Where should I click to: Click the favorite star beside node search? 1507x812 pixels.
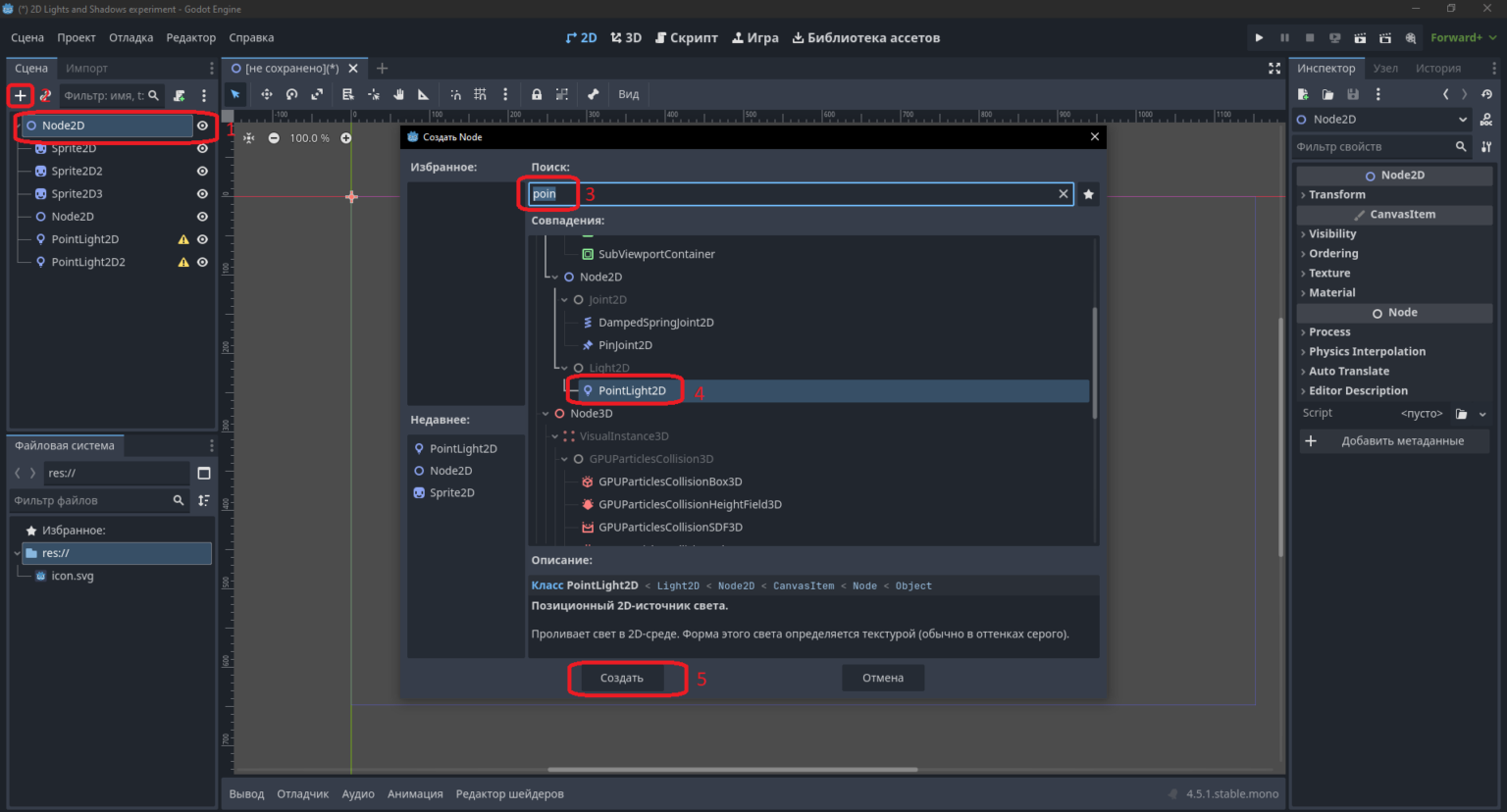[1089, 194]
